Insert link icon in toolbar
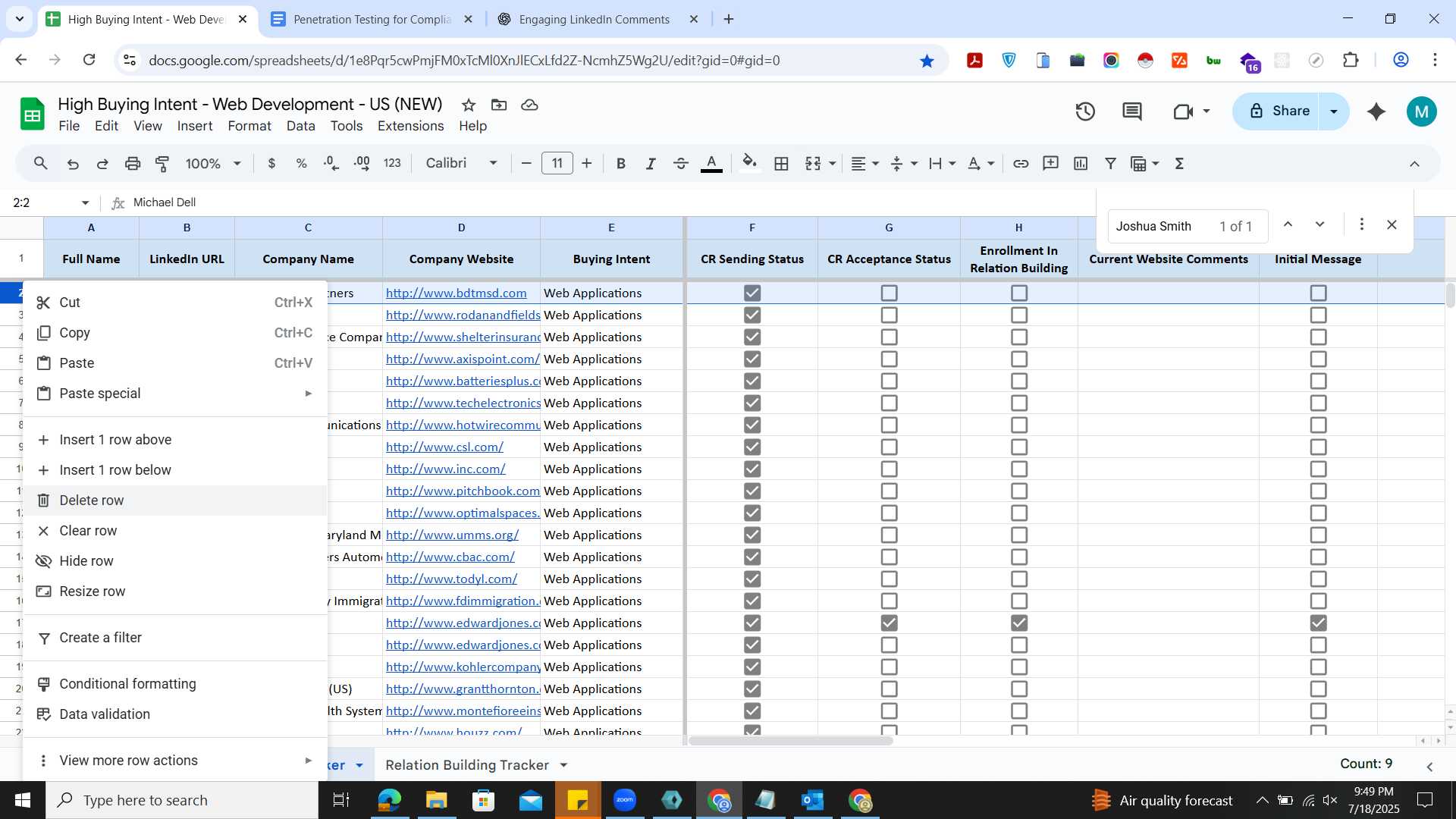Viewport: 1456px width, 819px height. 1021,164
